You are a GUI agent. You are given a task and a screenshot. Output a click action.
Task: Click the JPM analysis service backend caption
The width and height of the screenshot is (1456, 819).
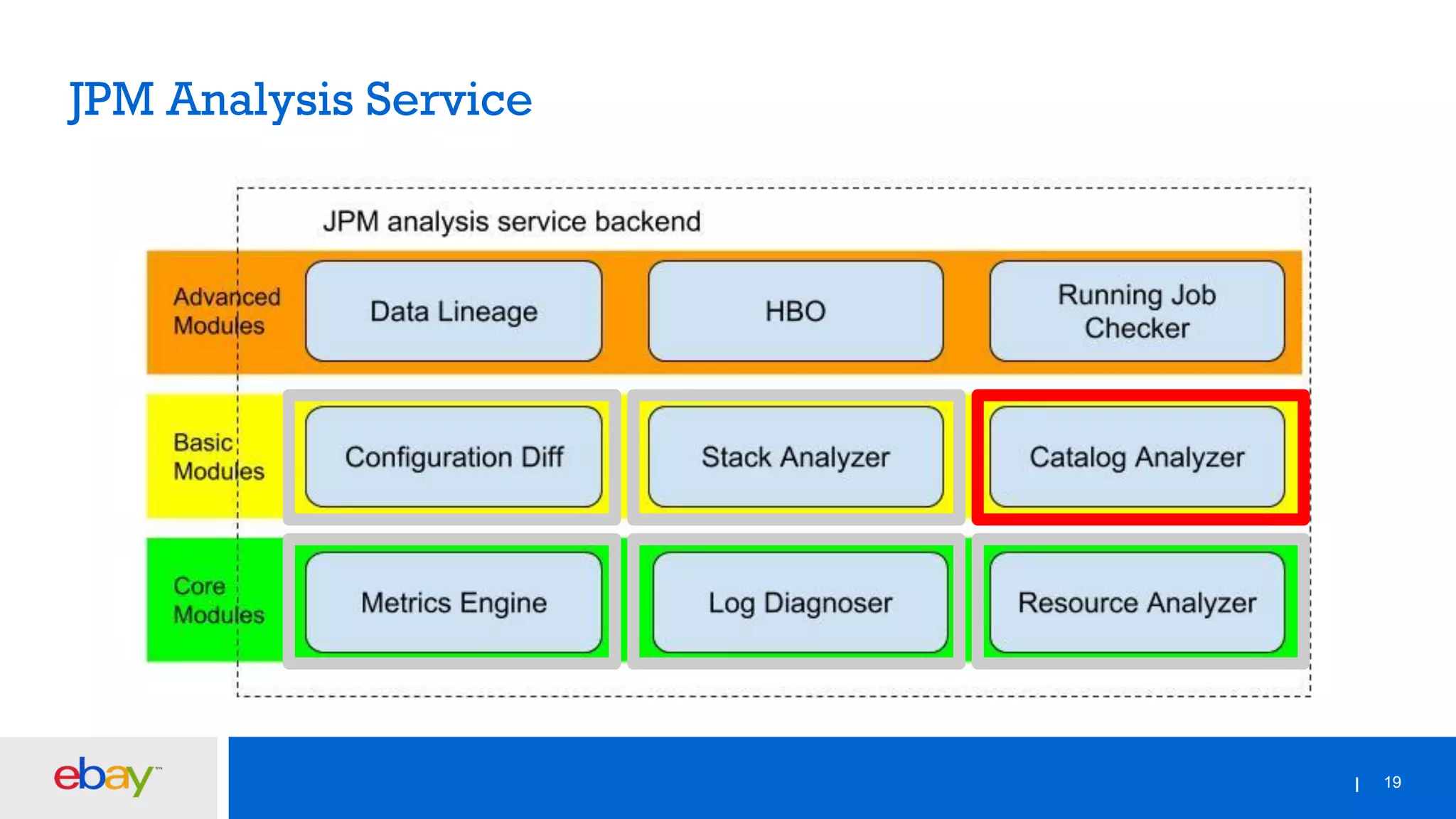pos(512,222)
